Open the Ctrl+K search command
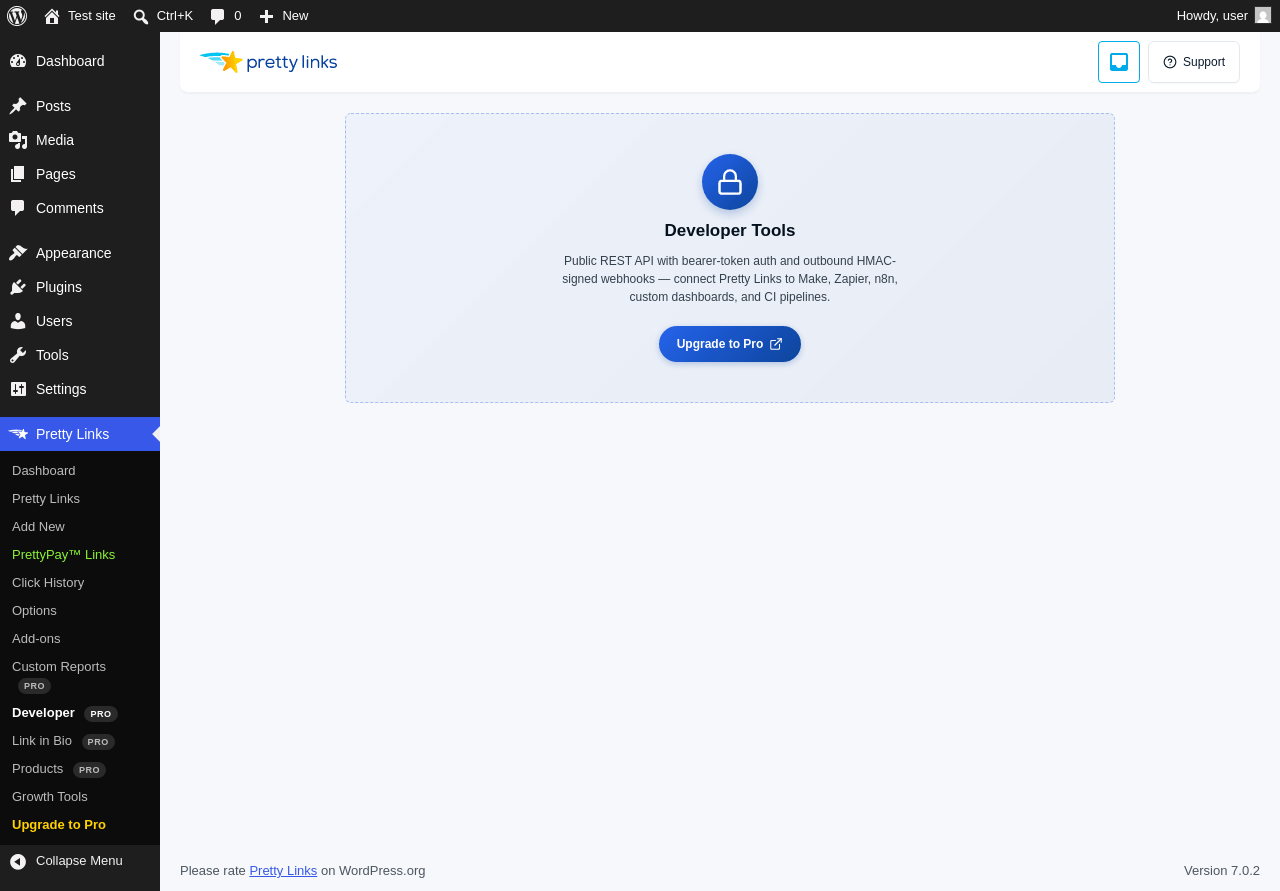The height and width of the screenshot is (891, 1280). pos(163,16)
